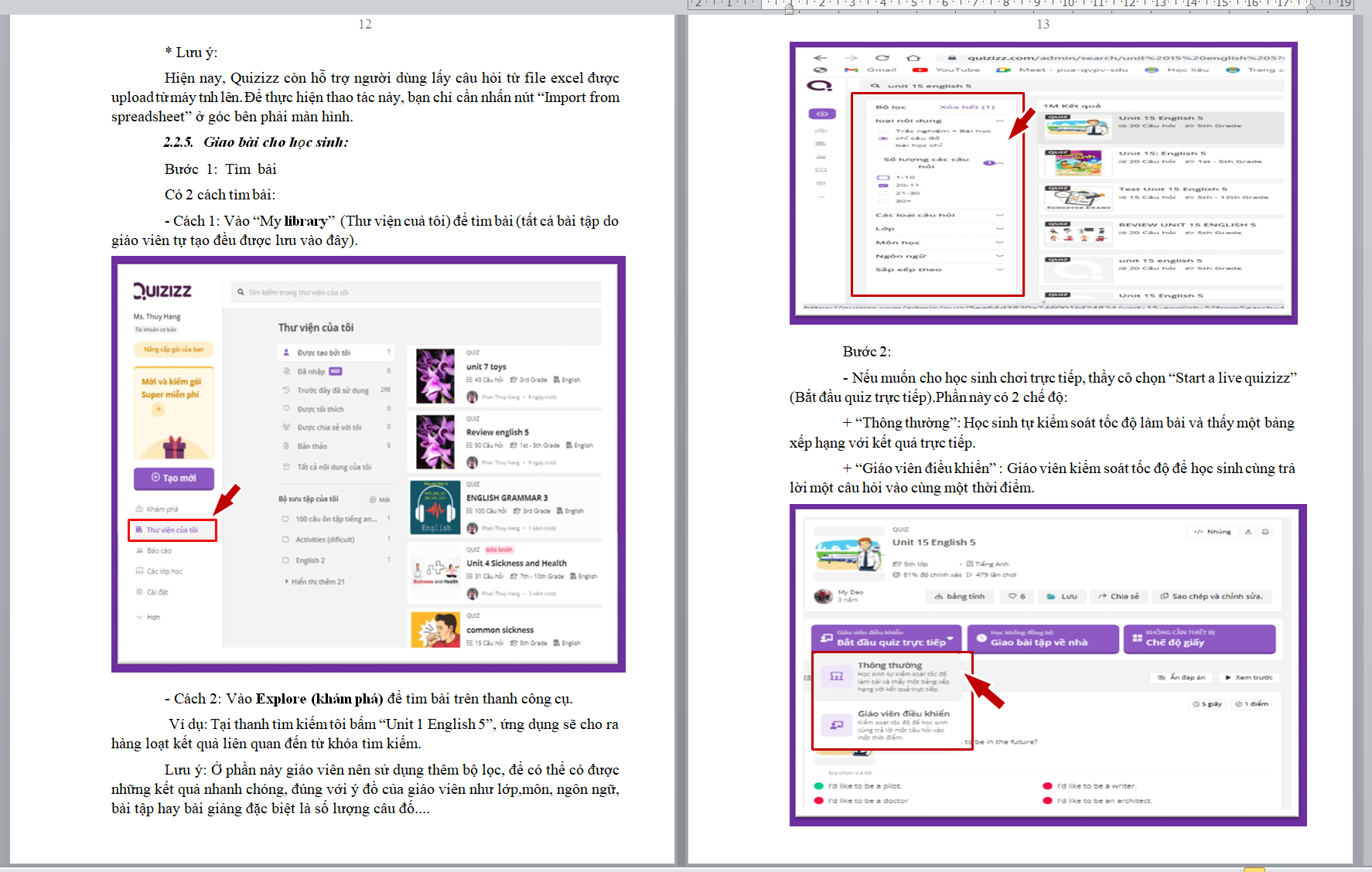The height and width of the screenshot is (872, 1372).
Task: Select the 'chỉ câu đố' radio option
Action: coord(882,138)
